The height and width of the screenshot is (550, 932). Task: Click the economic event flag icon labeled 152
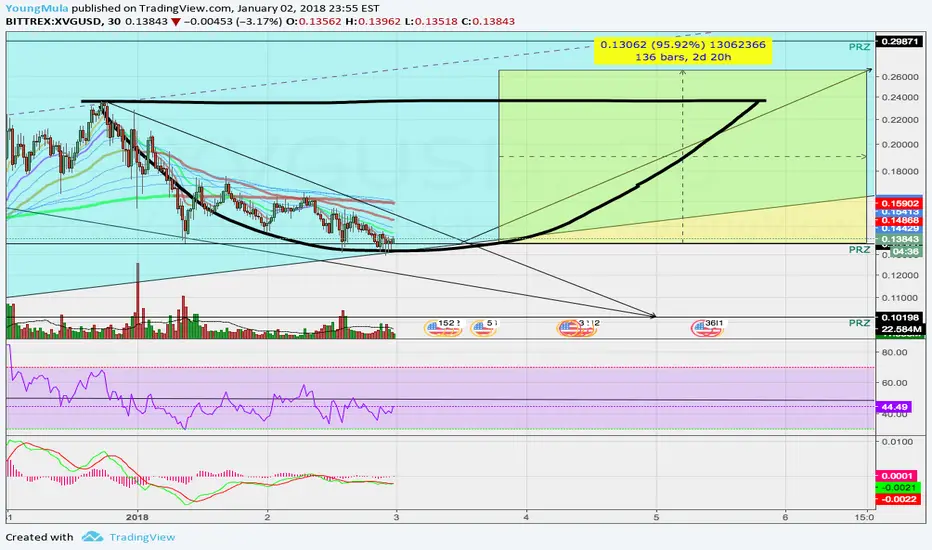click(x=443, y=327)
